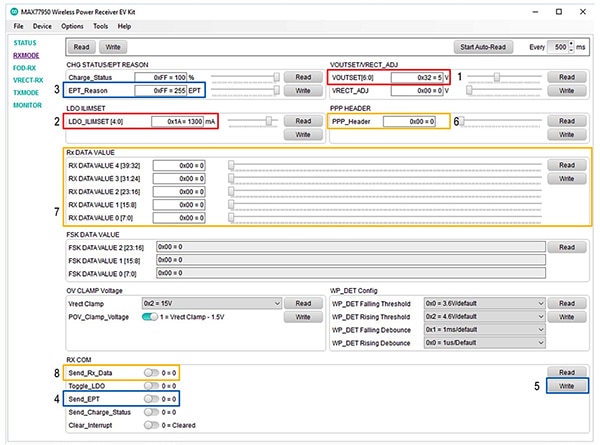Click the Write button in RX COM section
600x445 pixels.
click(x=566, y=384)
